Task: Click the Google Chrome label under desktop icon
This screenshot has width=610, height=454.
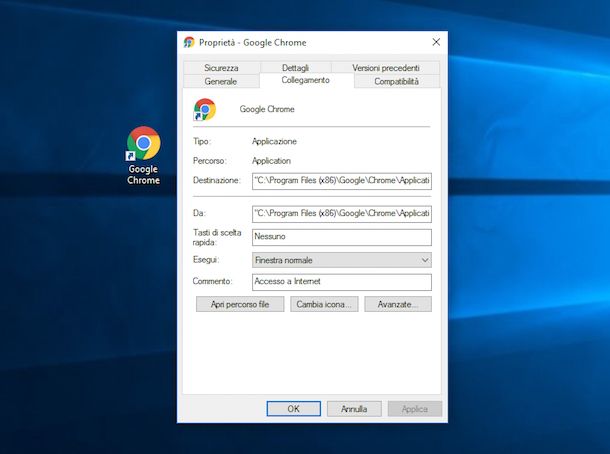Action: [143, 175]
